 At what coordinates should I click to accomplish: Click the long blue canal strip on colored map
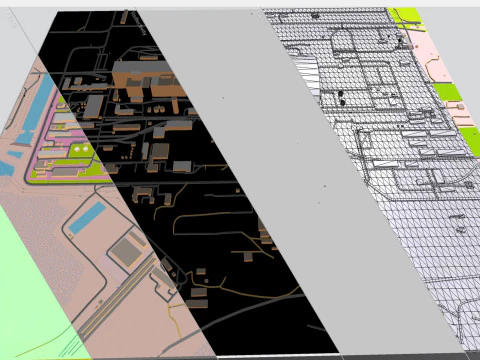tap(38, 104)
